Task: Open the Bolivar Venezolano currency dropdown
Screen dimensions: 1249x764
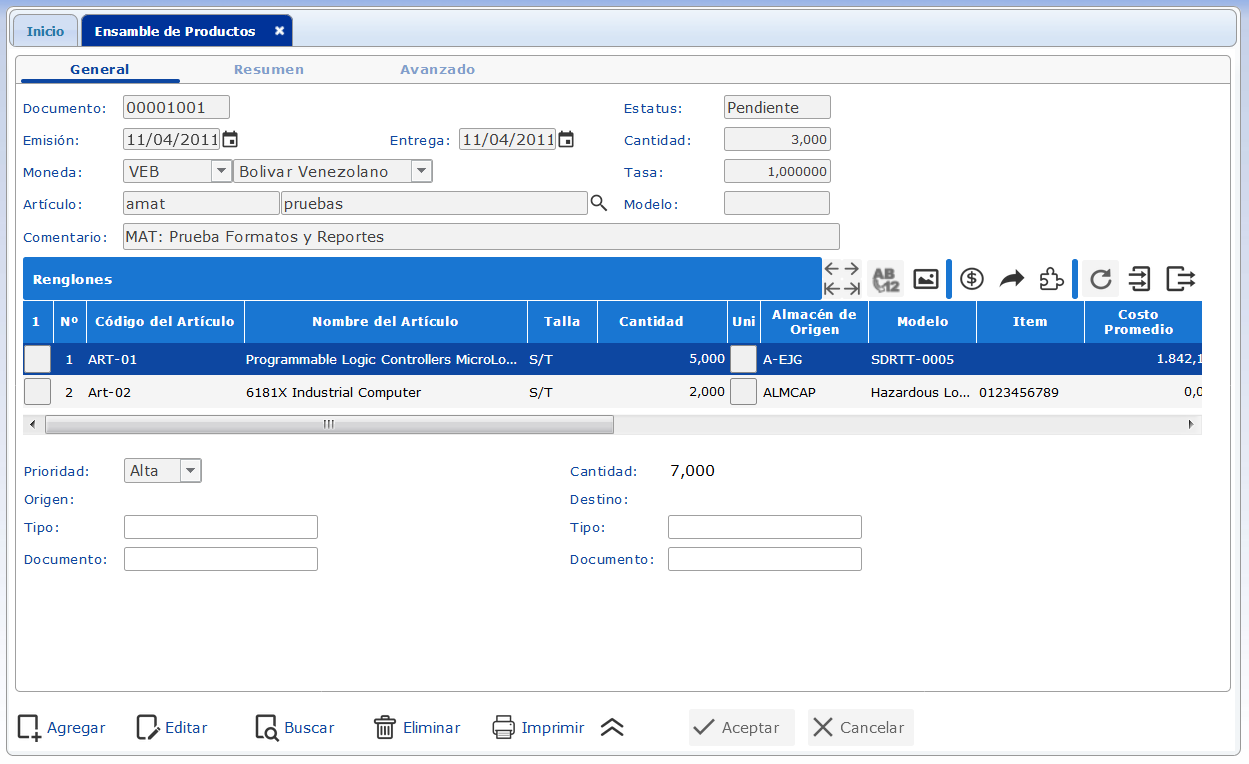Action: tap(422, 171)
